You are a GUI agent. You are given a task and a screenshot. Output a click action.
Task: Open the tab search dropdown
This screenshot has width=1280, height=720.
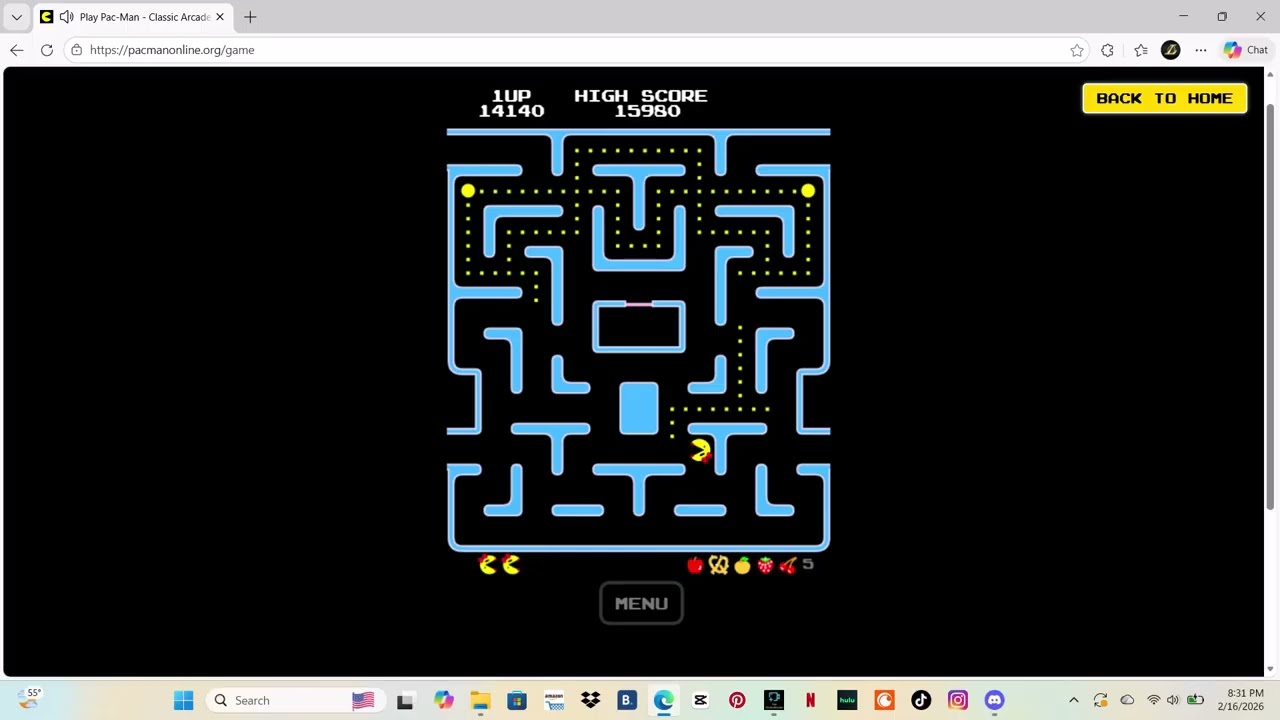tap(16, 17)
